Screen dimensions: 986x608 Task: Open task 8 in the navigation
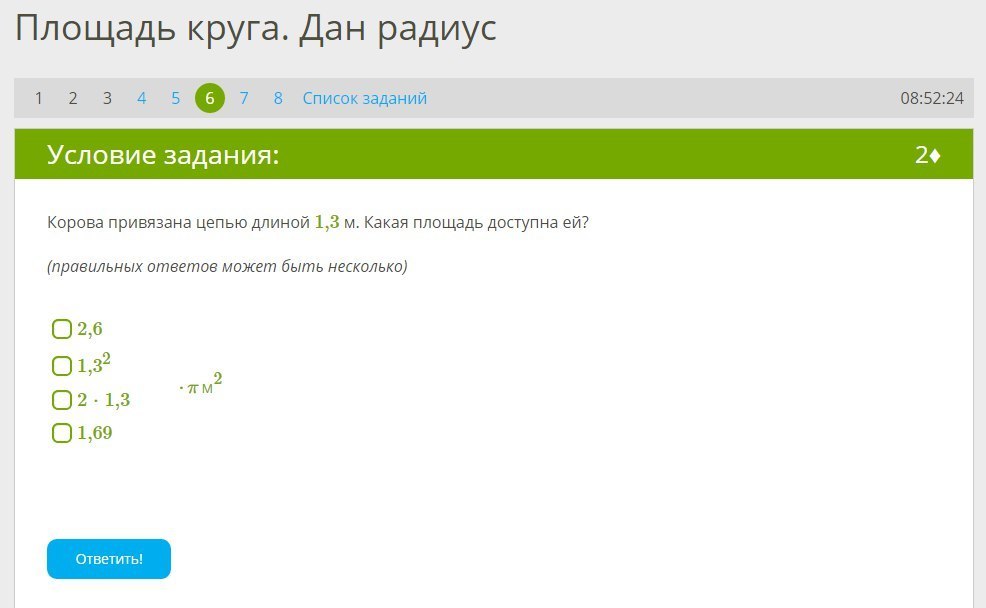click(x=278, y=98)
